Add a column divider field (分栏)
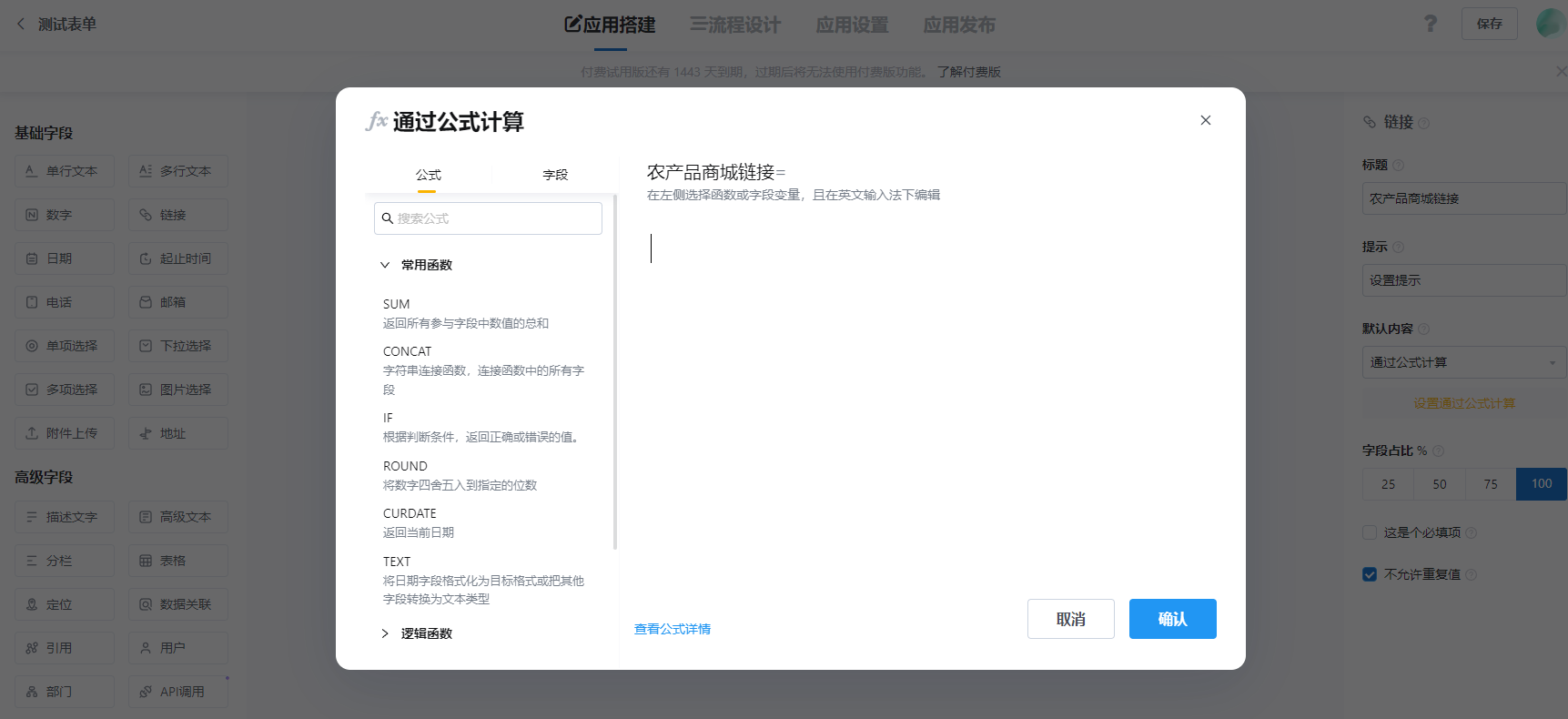The image size is (1568, 719). 65,561
